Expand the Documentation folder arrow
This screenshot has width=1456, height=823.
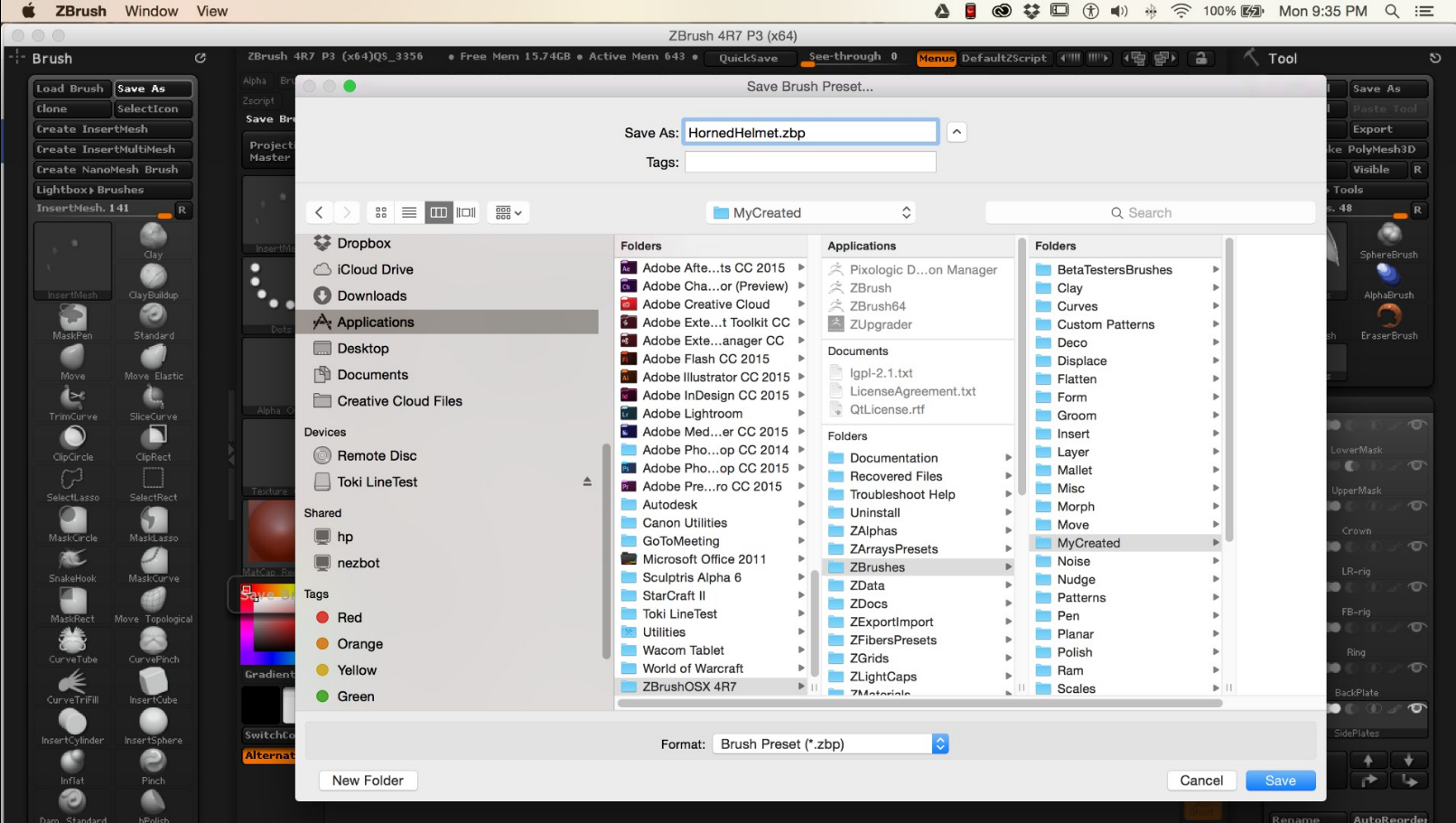(1008, 458)
